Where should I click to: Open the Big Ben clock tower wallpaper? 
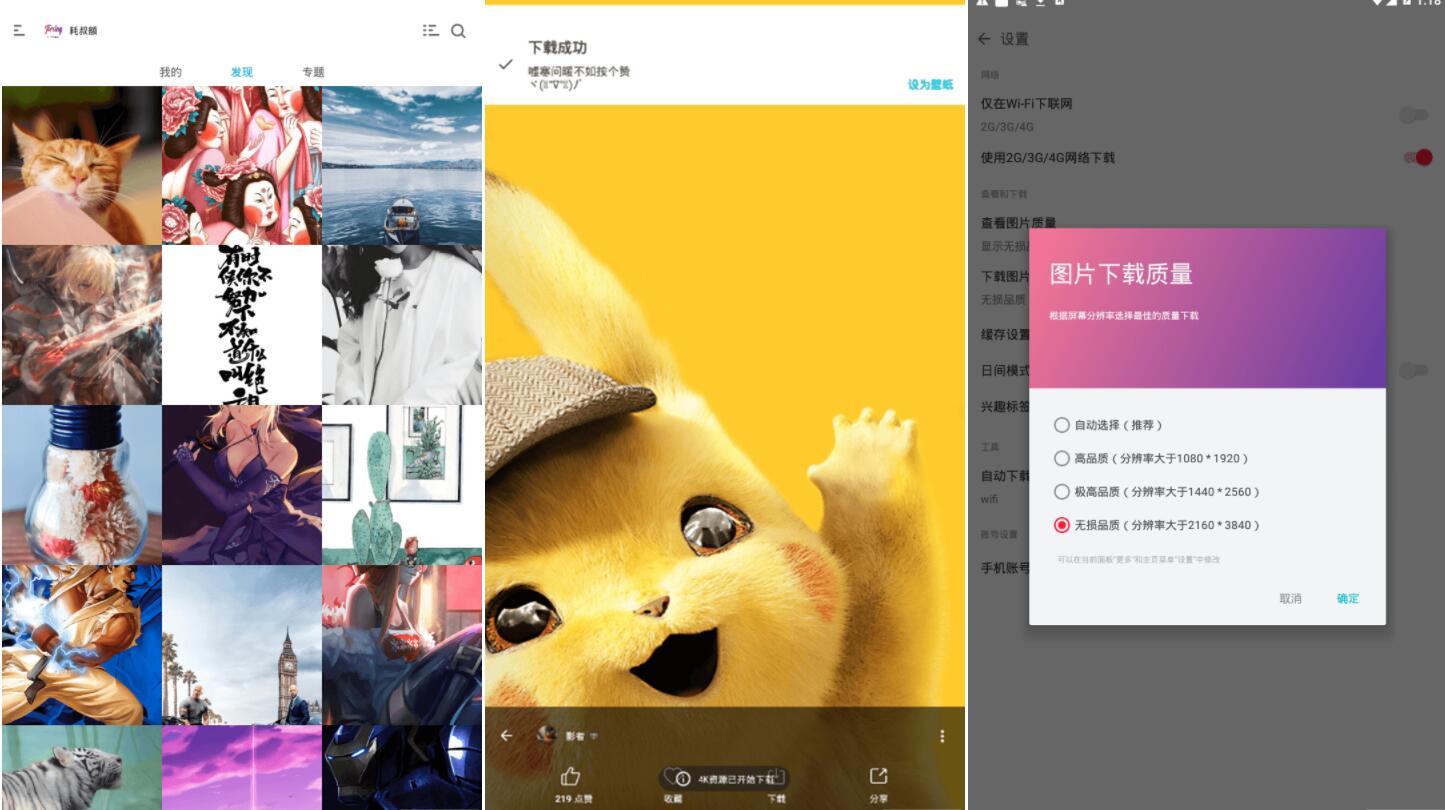pyautogui.click(x=242, y=645)
